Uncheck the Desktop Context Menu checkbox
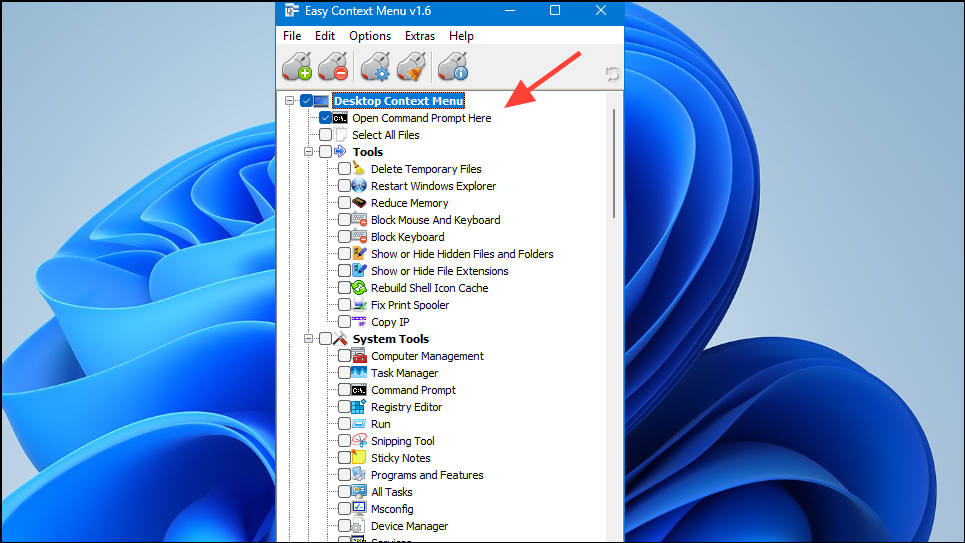 coord(306,101)
